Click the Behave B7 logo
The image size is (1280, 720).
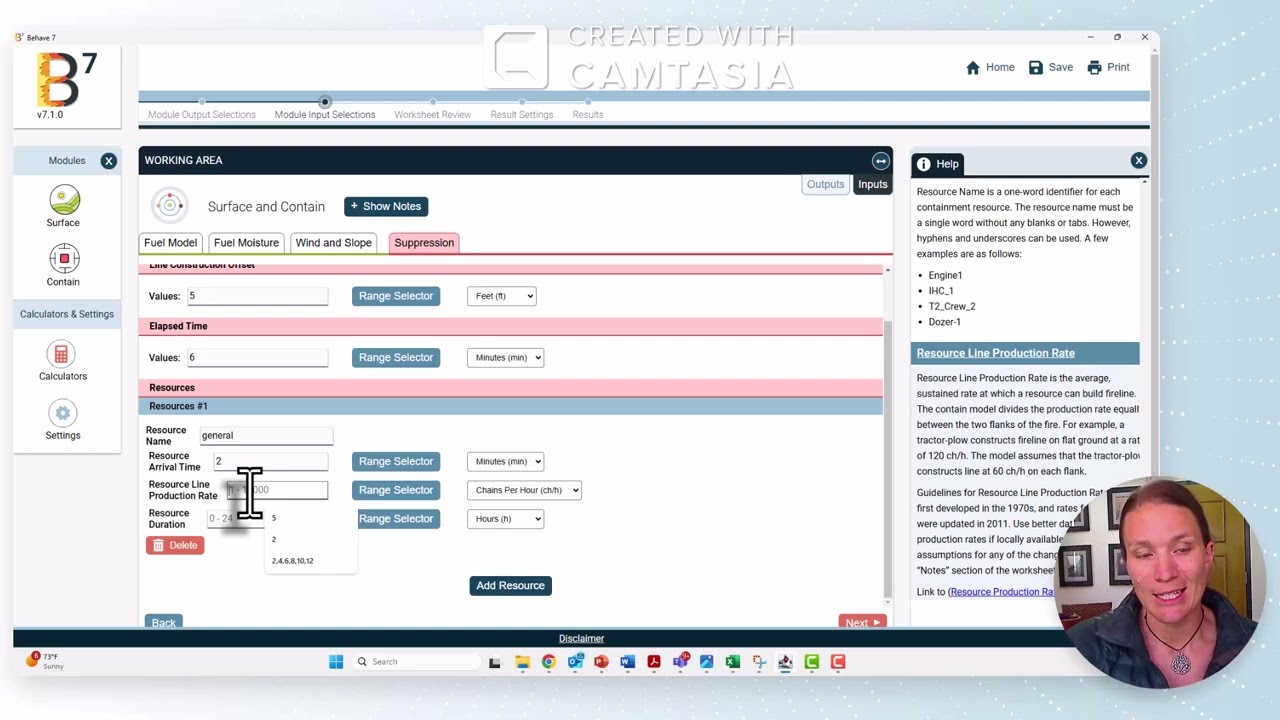tap(65, 80)
